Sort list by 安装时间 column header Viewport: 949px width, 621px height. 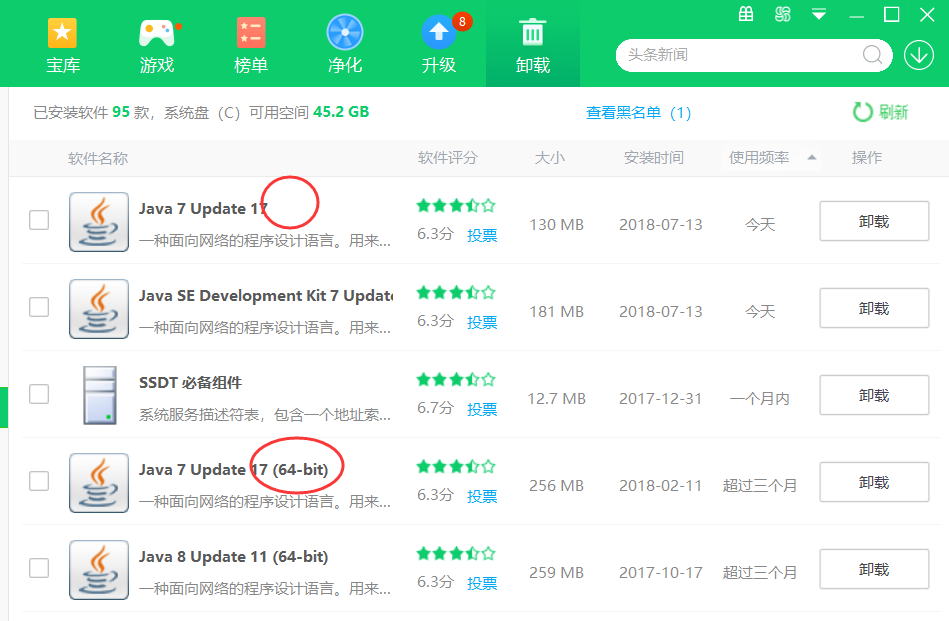pyautogui.click(x=654, y=158)
